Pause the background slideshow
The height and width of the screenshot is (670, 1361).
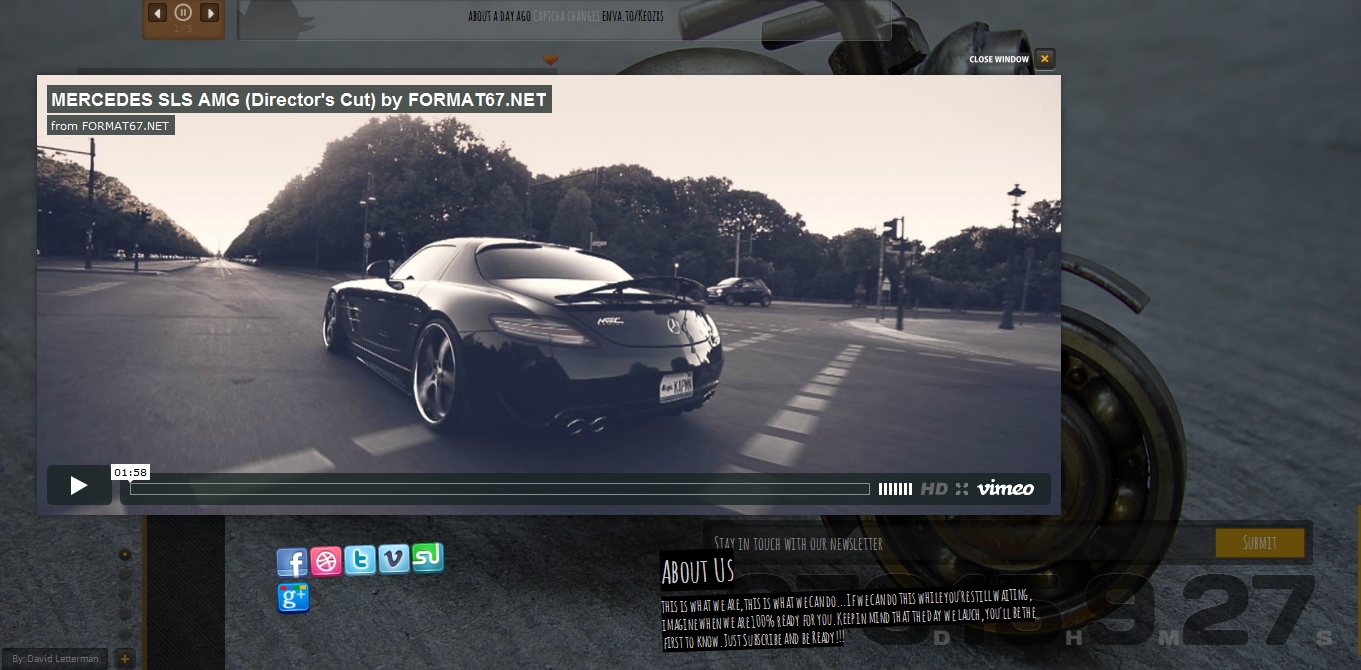click(183, 13)
